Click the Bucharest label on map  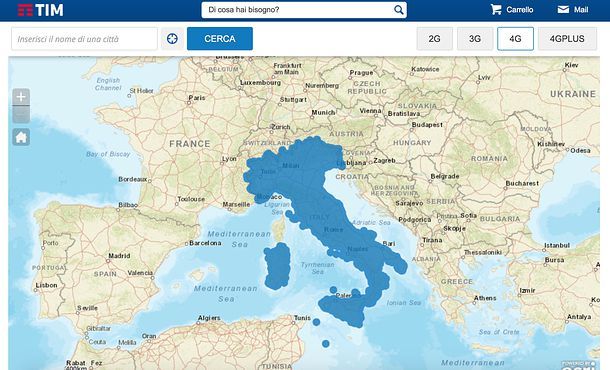[x=522, y=183]
